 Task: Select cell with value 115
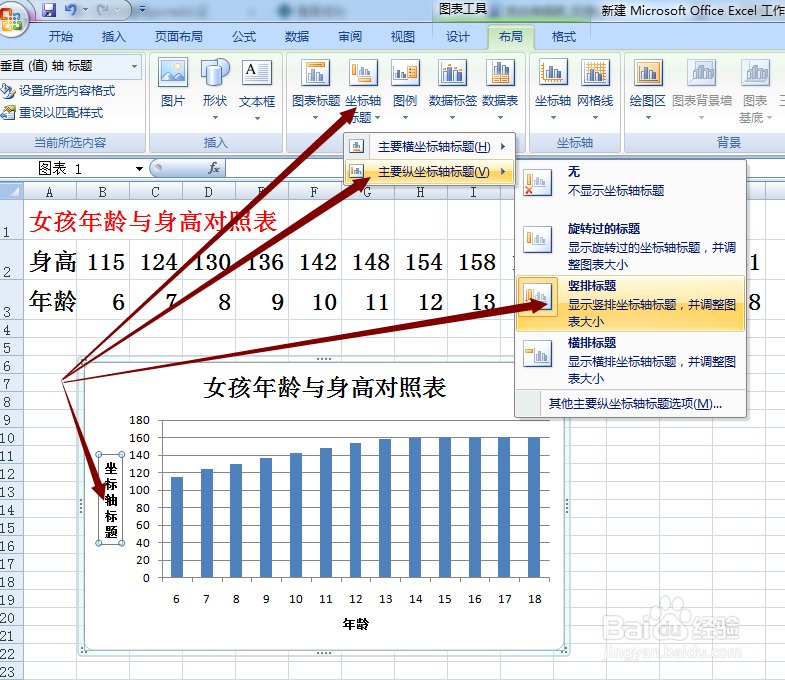pyautogui.click(x=103, y=261)
